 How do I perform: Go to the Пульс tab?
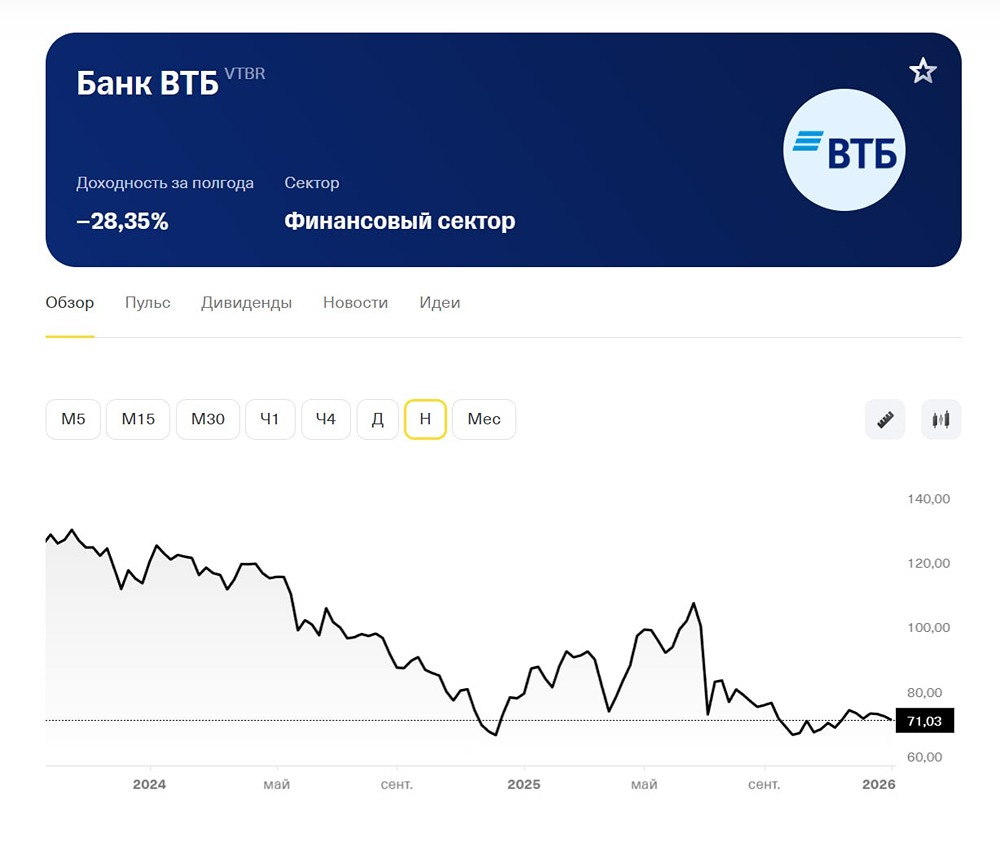(x=148, y=303)
